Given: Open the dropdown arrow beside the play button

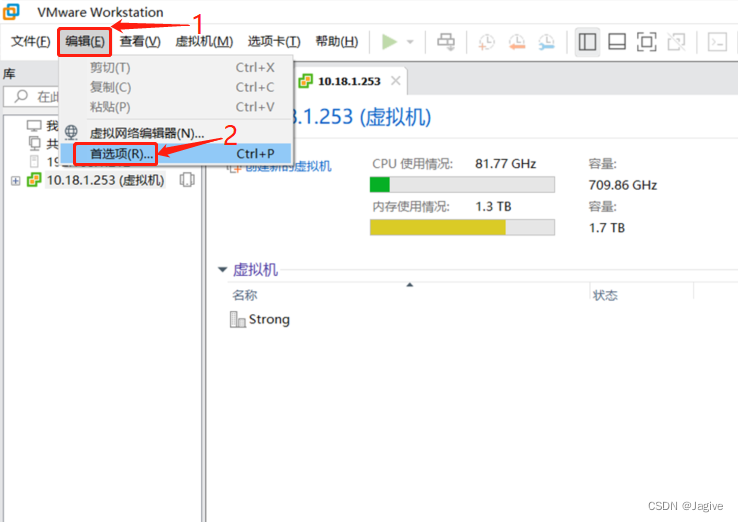Looking at the screenshot, I should 410,42.
